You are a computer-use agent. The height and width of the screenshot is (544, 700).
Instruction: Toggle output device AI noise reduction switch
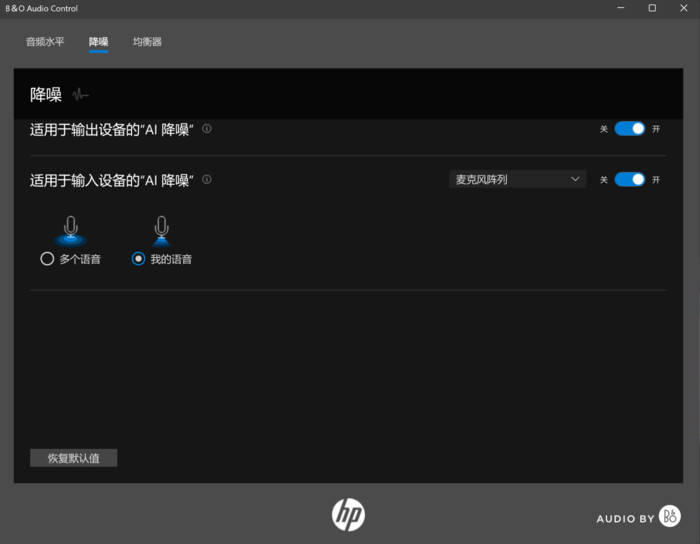pos(630,128)
